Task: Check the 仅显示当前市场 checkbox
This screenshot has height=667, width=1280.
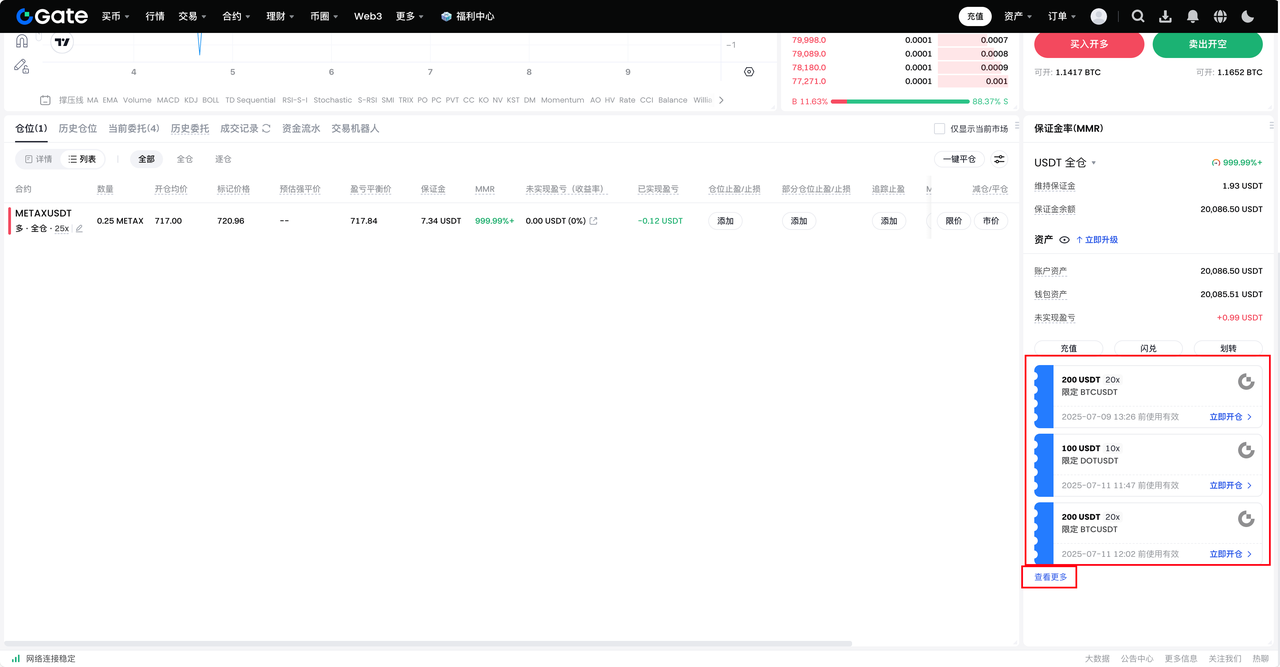Action: 939,129
